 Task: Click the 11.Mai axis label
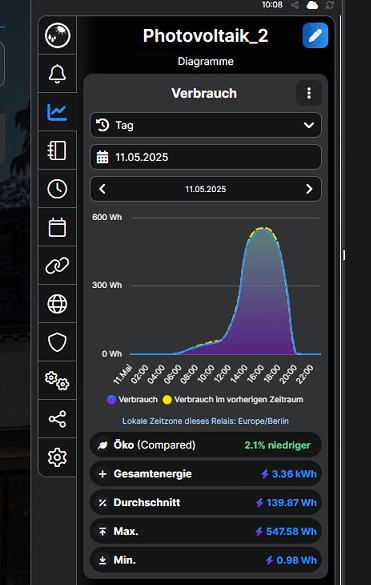(123, 374)
